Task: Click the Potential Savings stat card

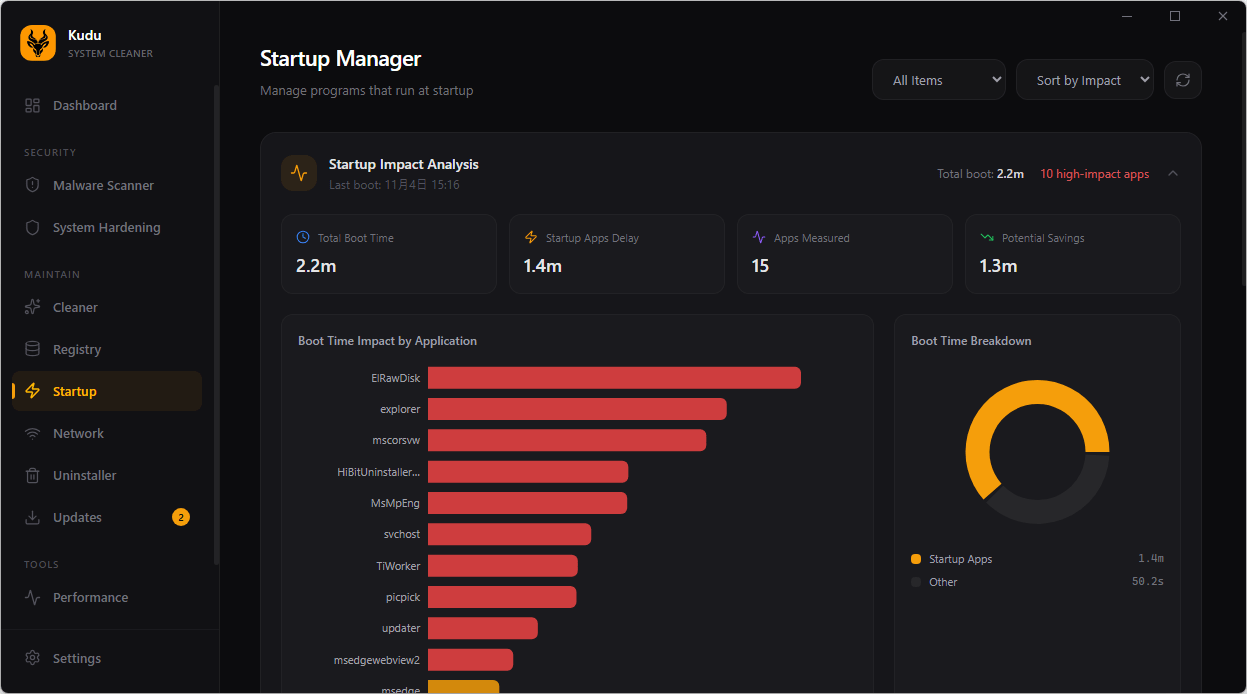Action: point(1072,254)
